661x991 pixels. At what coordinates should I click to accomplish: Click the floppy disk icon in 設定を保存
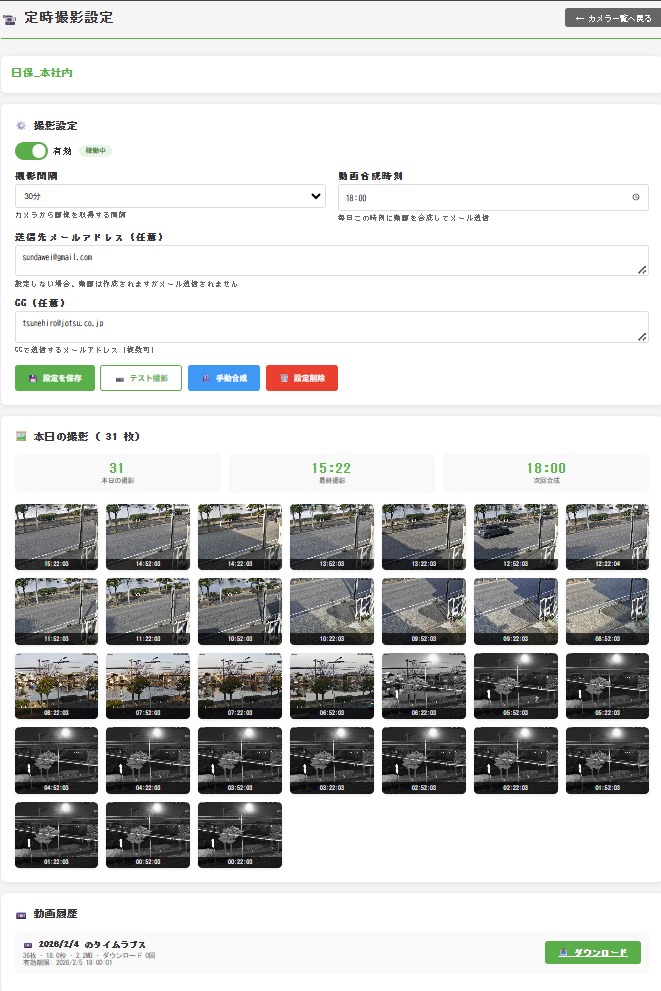pyautogui.click(x=33, y=378)
